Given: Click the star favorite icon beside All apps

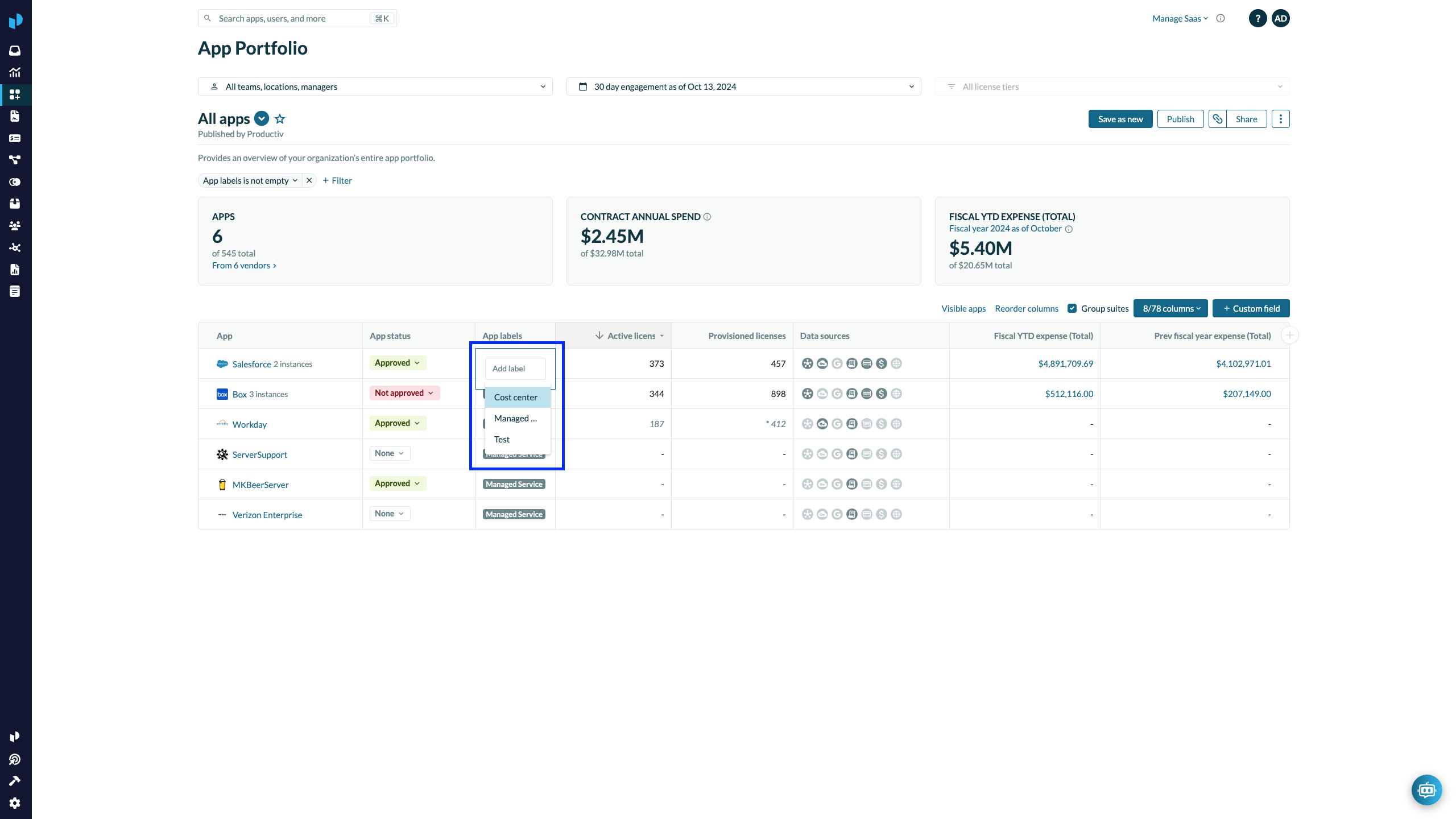Looking at the screenshot, I should coord(279,119).
